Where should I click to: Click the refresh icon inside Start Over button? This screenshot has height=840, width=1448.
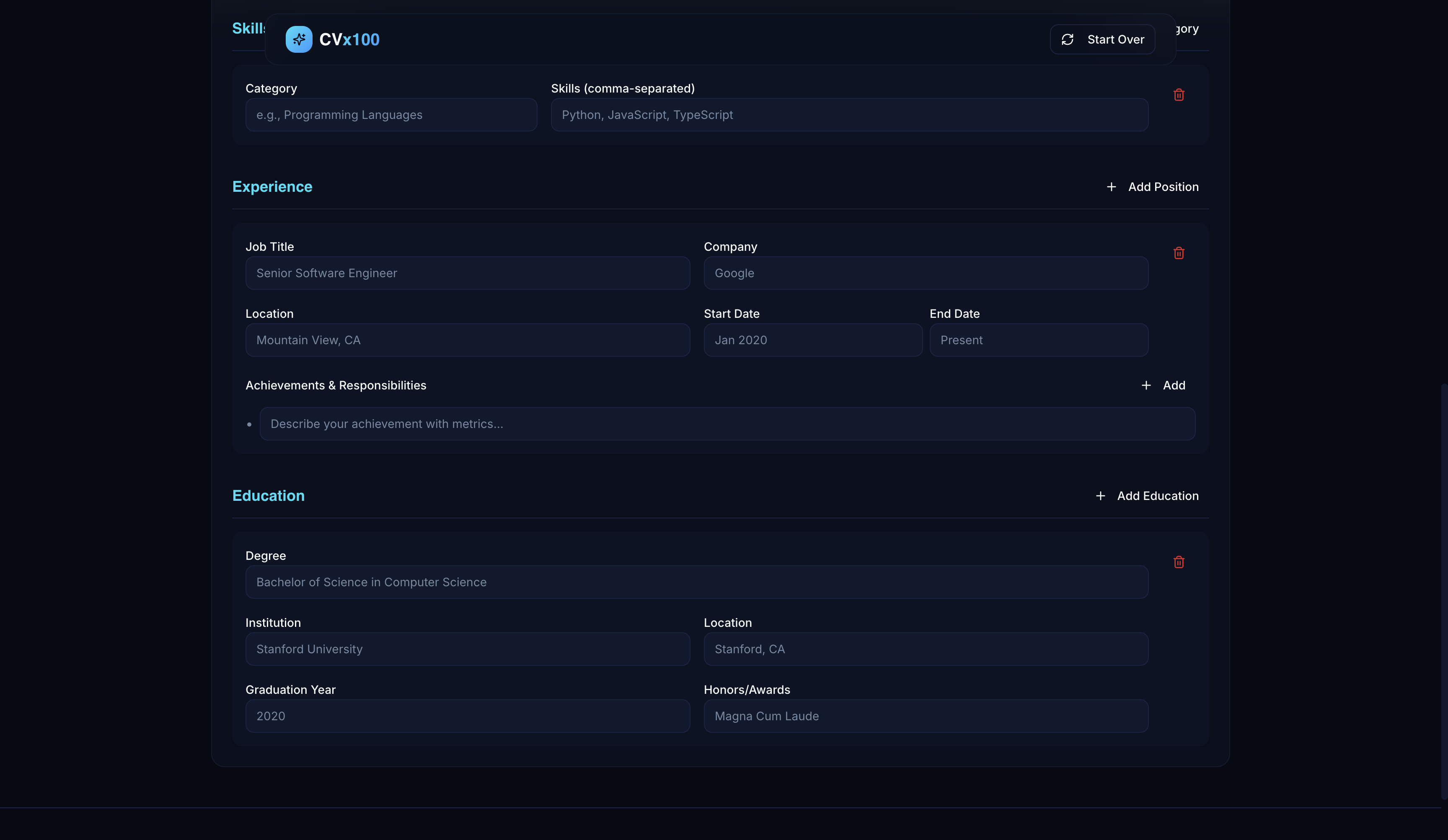tap(1068, 39)
